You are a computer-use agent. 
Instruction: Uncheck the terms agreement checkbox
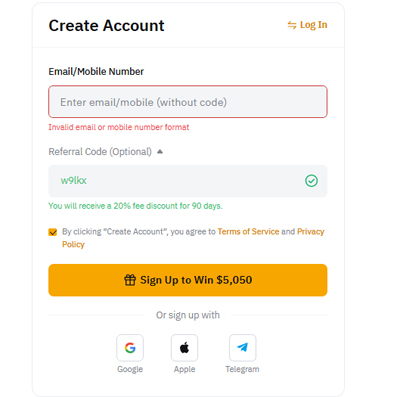pyautogui.click(x=53, y=232)
